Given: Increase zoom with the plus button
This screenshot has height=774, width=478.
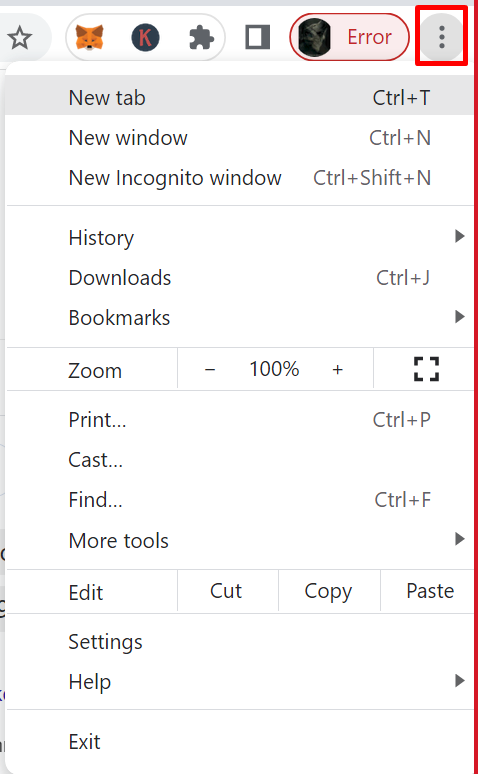Looking at the screenshot, I should pos(337,369).
